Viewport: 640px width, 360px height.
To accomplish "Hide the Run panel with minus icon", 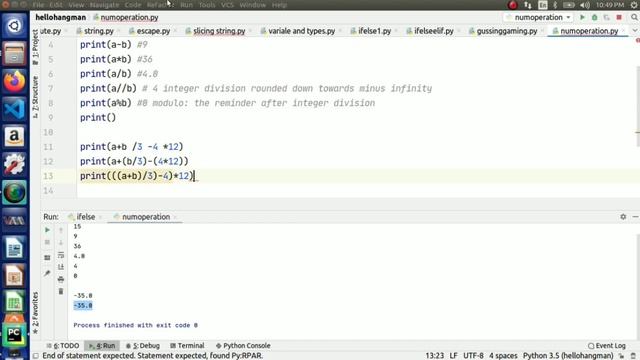I will [635, 217].
